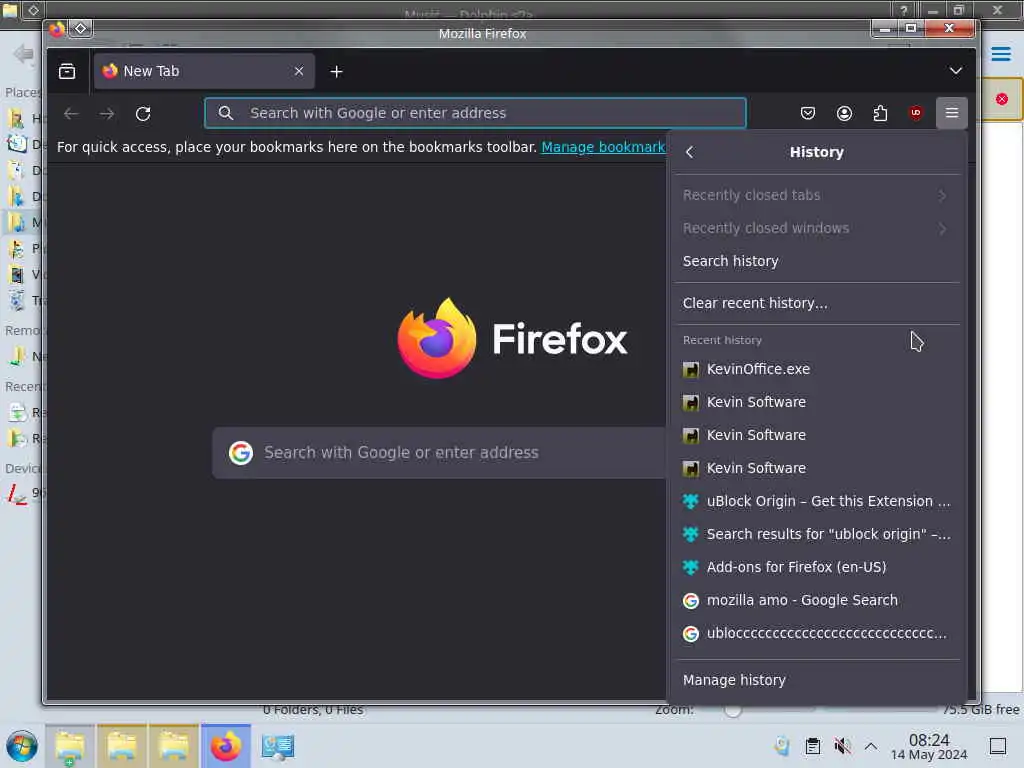The width and height of the screenshot is (1024, 768).
Task: Open KevinOffice.exe history entry
Action: click(816, 369)
